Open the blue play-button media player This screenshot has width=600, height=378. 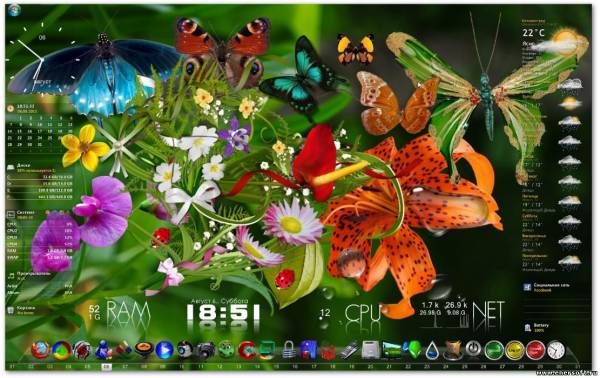point(165,350)
